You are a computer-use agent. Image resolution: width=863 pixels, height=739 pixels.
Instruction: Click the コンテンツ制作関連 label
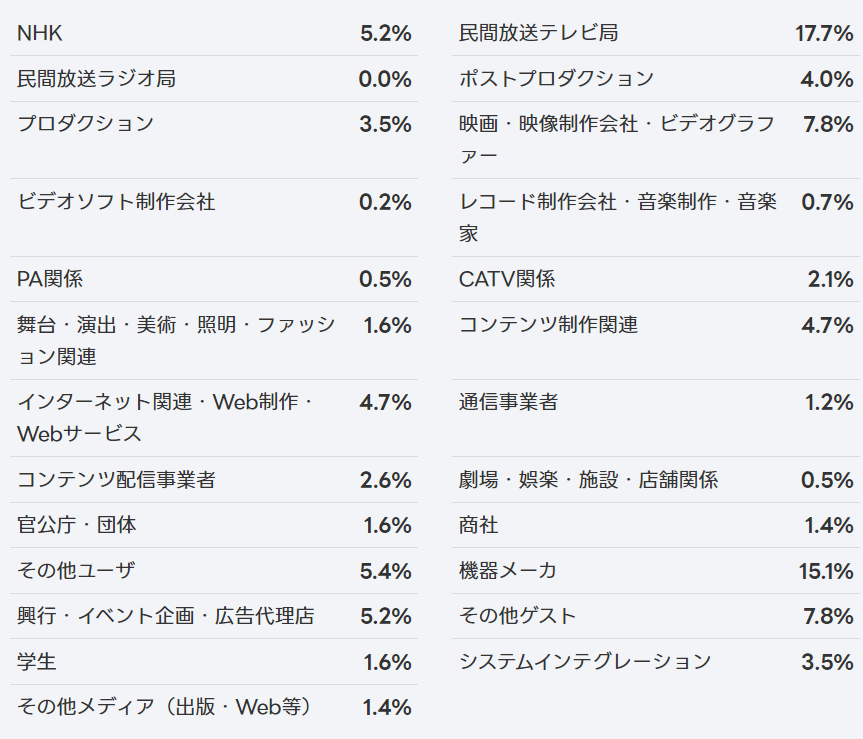549,325
